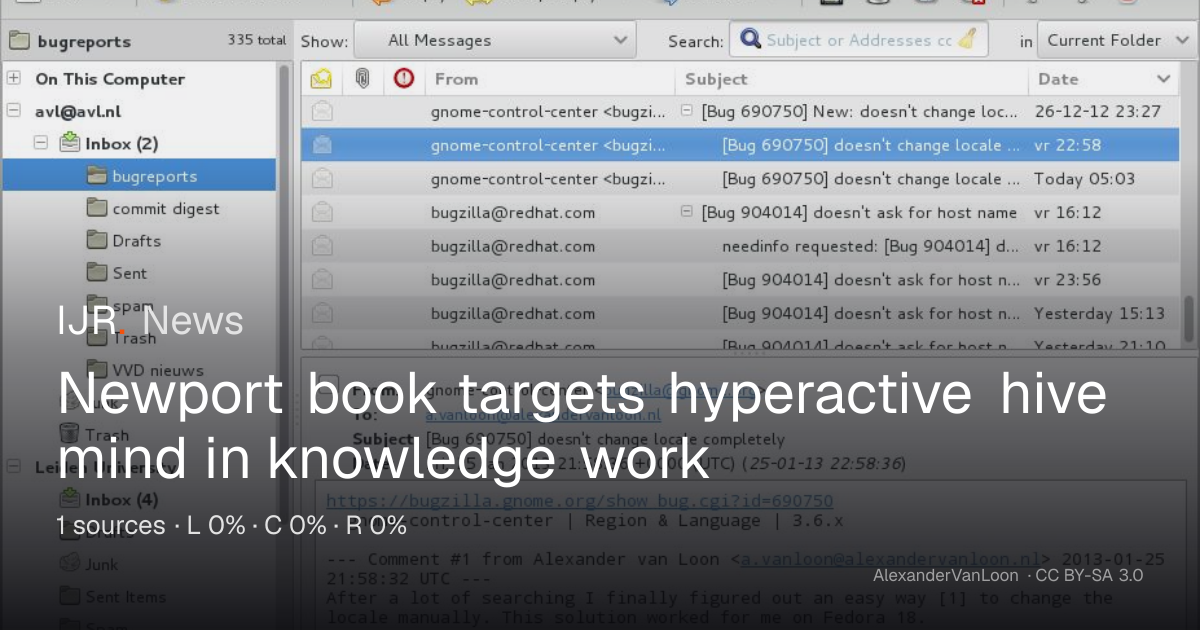Collapse the avl@avl.nl Inbox tree
The height and width of the screenshot is (630, 1200).
click(x=41, y=143)
